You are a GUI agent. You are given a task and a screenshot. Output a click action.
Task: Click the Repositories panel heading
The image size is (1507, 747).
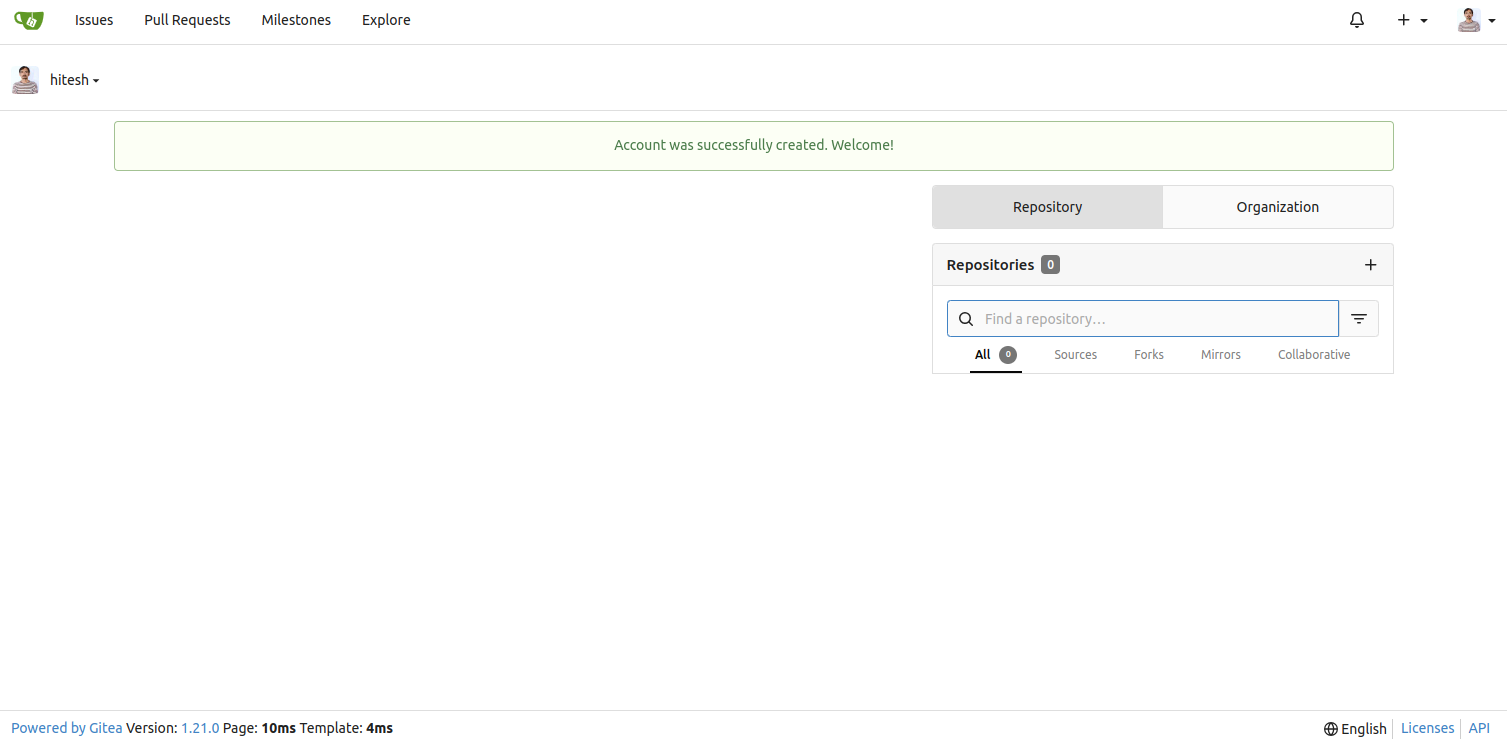point(990,265)
